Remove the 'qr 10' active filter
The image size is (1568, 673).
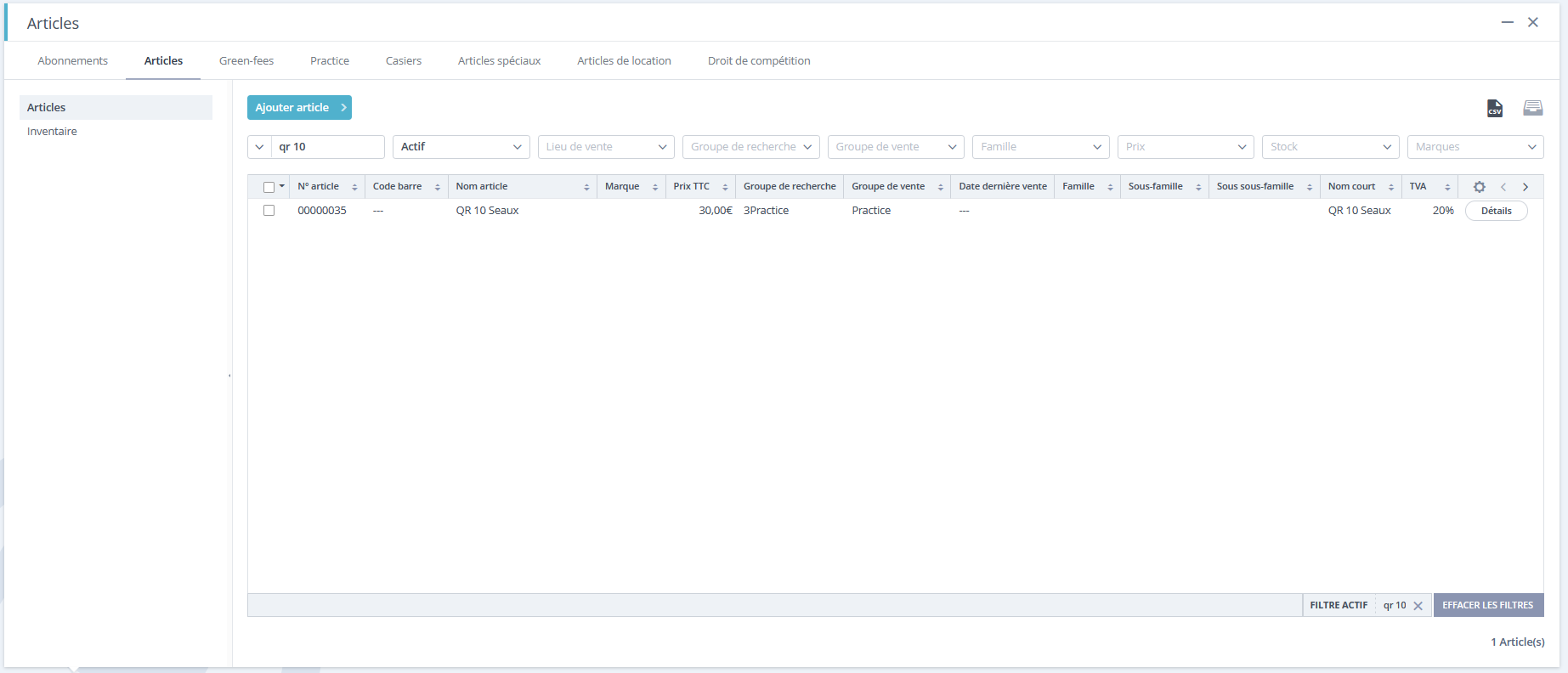click(x=1418, y=606)
